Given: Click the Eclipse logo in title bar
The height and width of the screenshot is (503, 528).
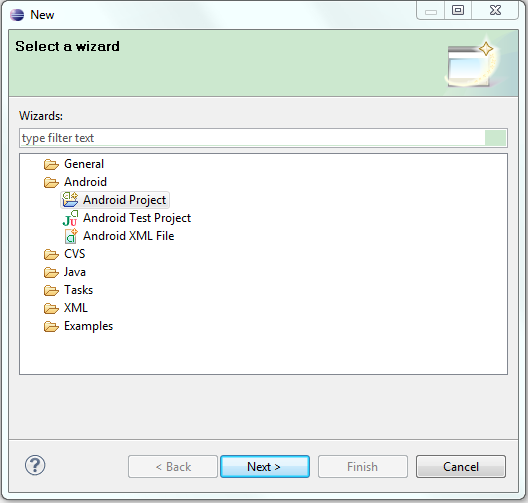Looking at the screenshot, I should click(17, 15).
